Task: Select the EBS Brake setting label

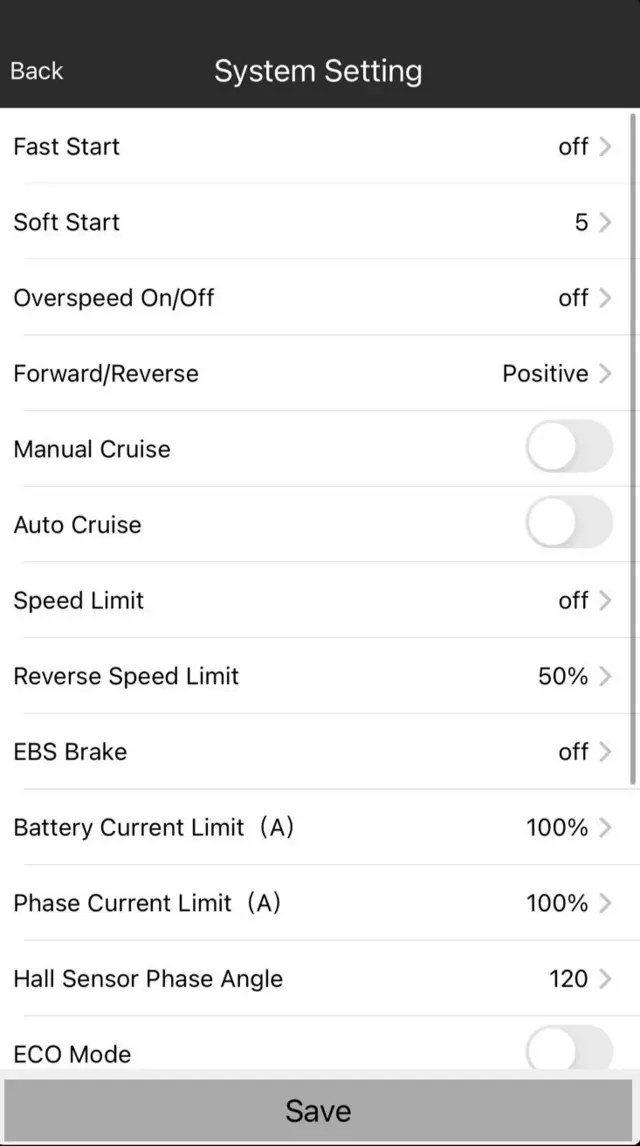Action: tap(70, 752)
